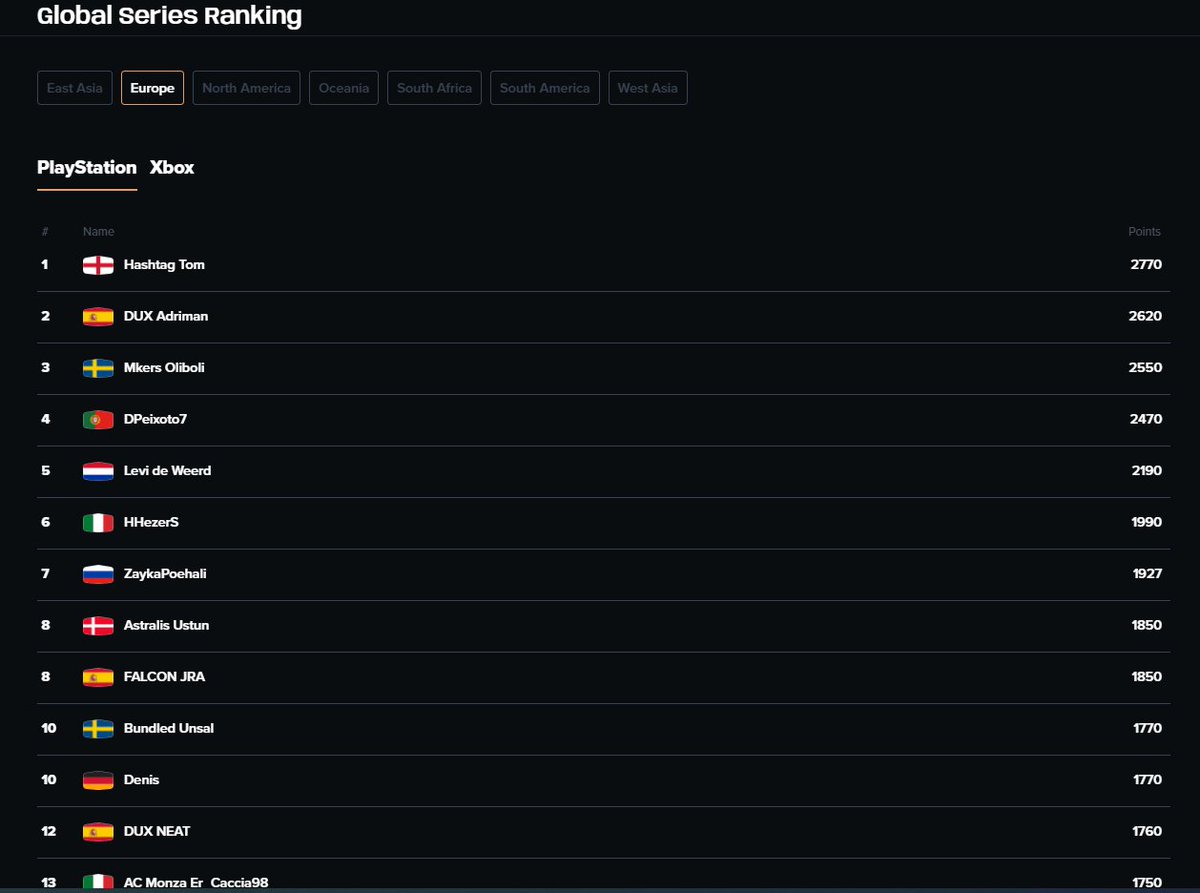Click the 2190 points value
The height and width of the screenshot is (893, 1200).
point(1146,471)
